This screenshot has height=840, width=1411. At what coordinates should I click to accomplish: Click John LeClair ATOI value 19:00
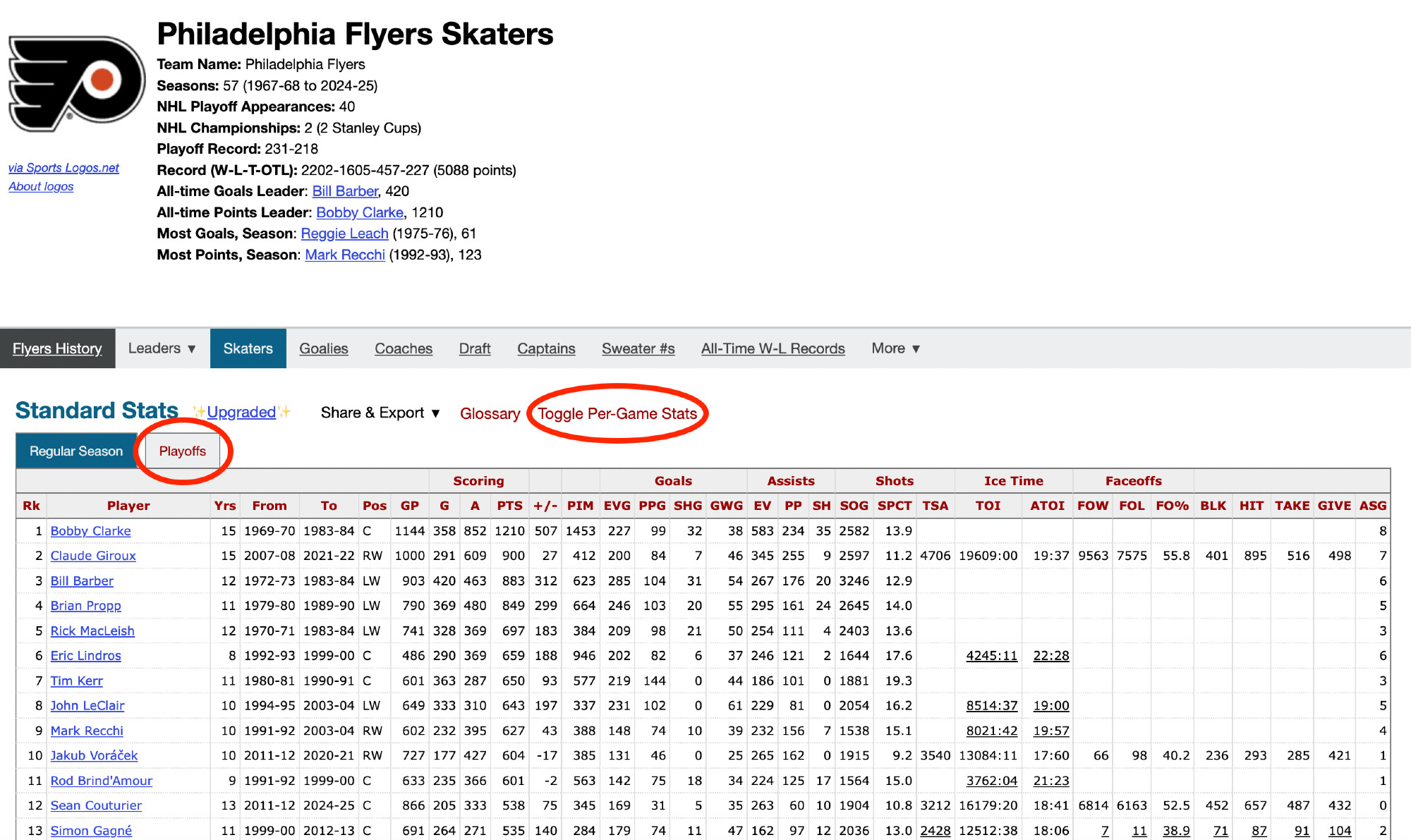coord(1051,706)
